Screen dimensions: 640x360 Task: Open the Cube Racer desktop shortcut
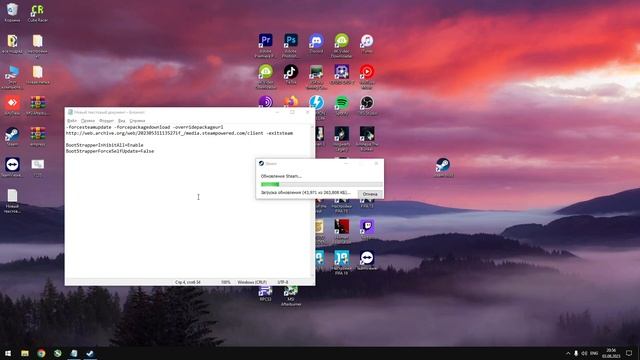pyautogui.click(x=38, y=12)
